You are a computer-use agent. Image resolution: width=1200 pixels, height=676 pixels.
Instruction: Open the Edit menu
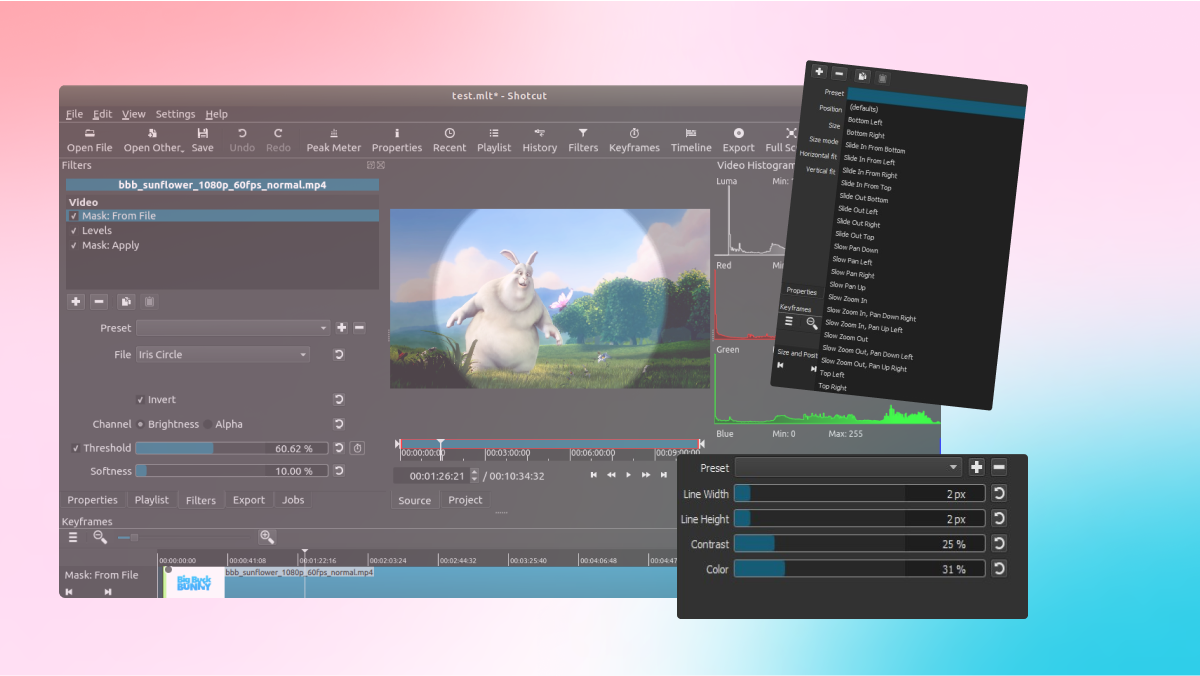[x=103, y=114]
